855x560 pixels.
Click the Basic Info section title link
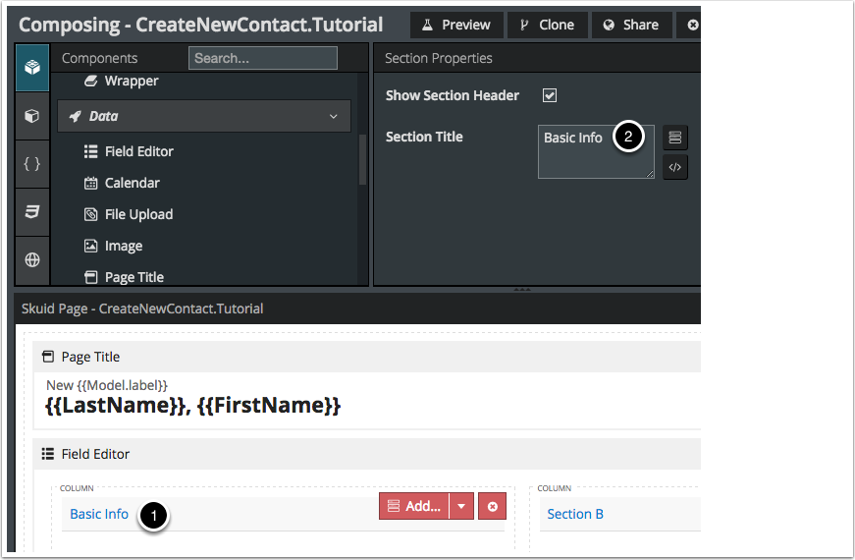coord(99,514)
